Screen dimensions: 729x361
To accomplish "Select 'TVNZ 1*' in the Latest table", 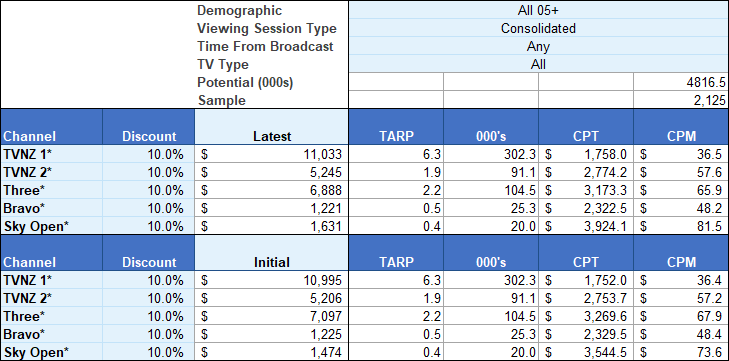I will pos(52,154).
